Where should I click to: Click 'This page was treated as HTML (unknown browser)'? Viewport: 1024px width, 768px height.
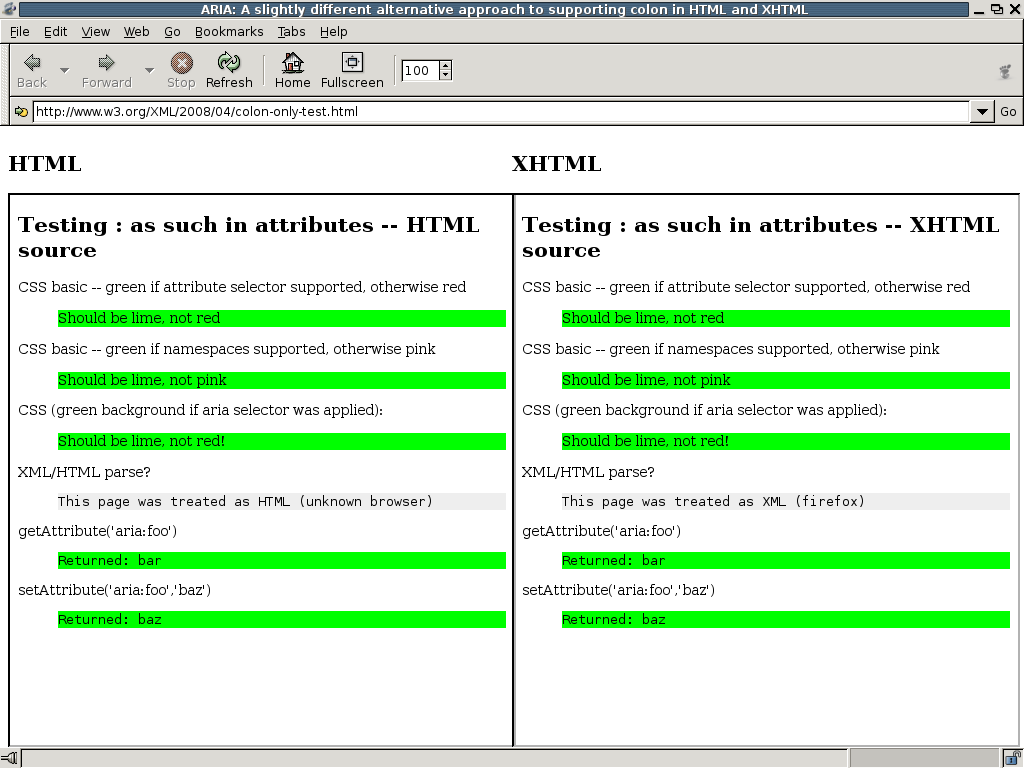(x=245, y=502)
